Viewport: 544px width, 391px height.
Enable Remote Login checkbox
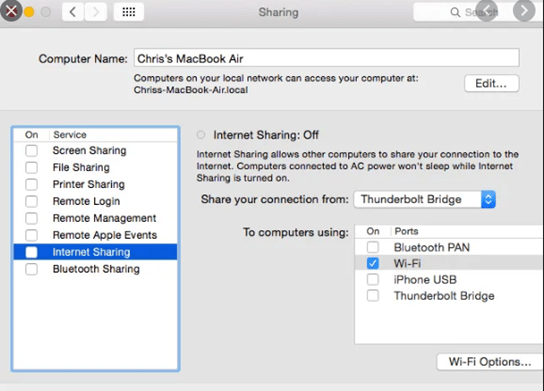point(31,201)
